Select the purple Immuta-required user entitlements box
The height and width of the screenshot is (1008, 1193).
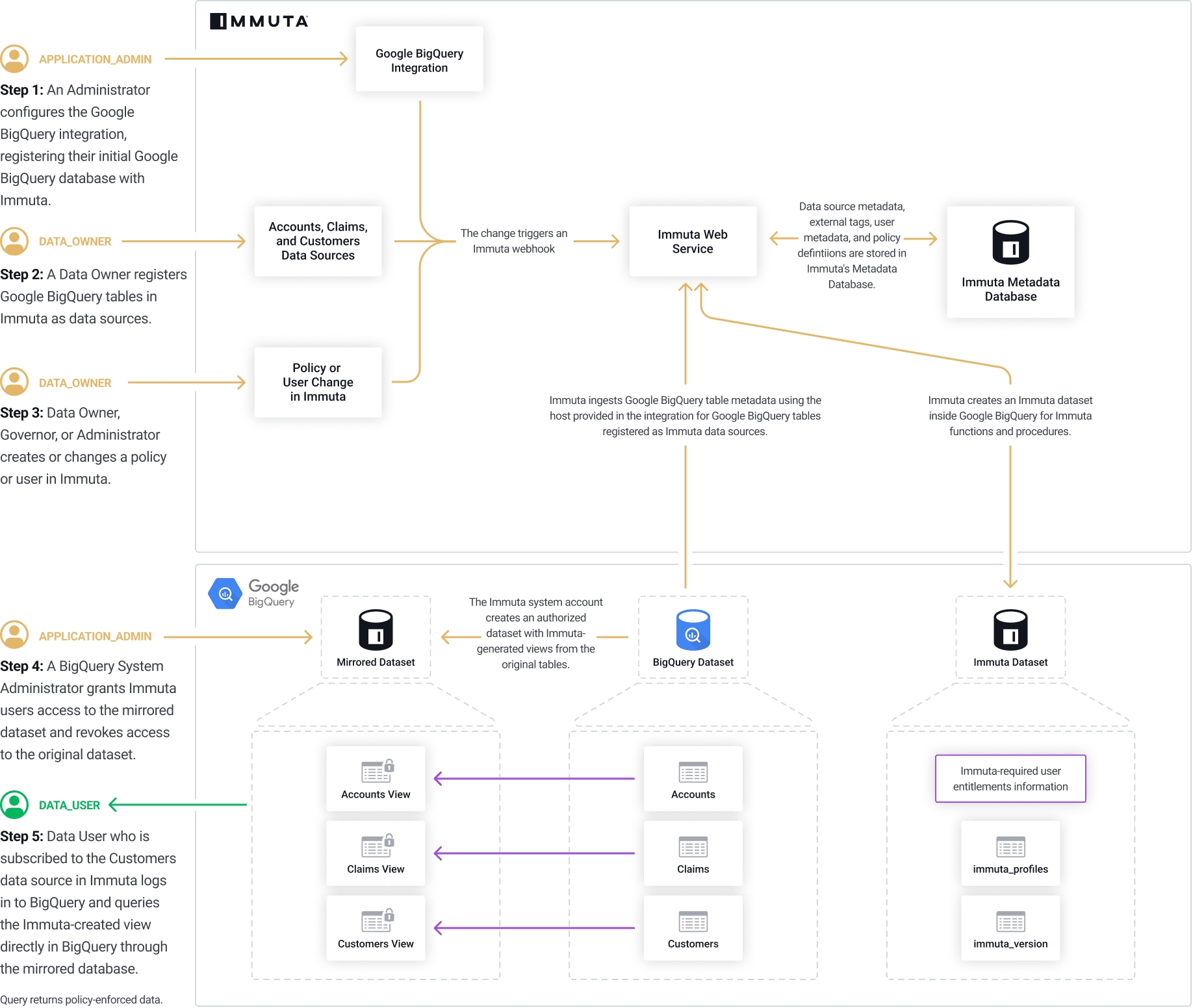(x=1010, y=779)
